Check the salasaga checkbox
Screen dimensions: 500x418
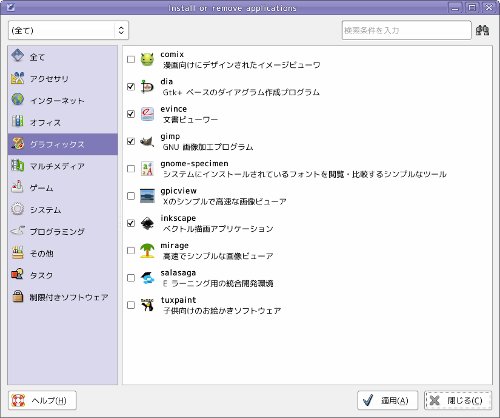pos(131,278)
